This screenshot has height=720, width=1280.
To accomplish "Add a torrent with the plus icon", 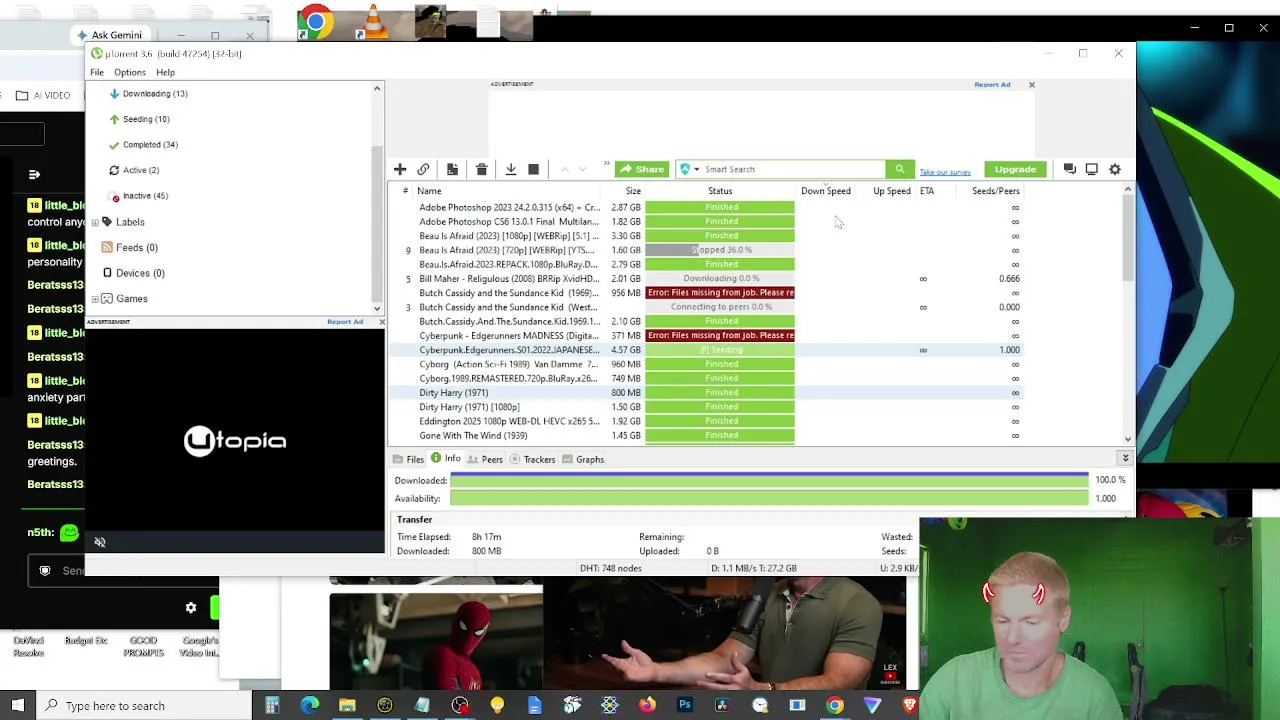I will (x=400, y=169).
